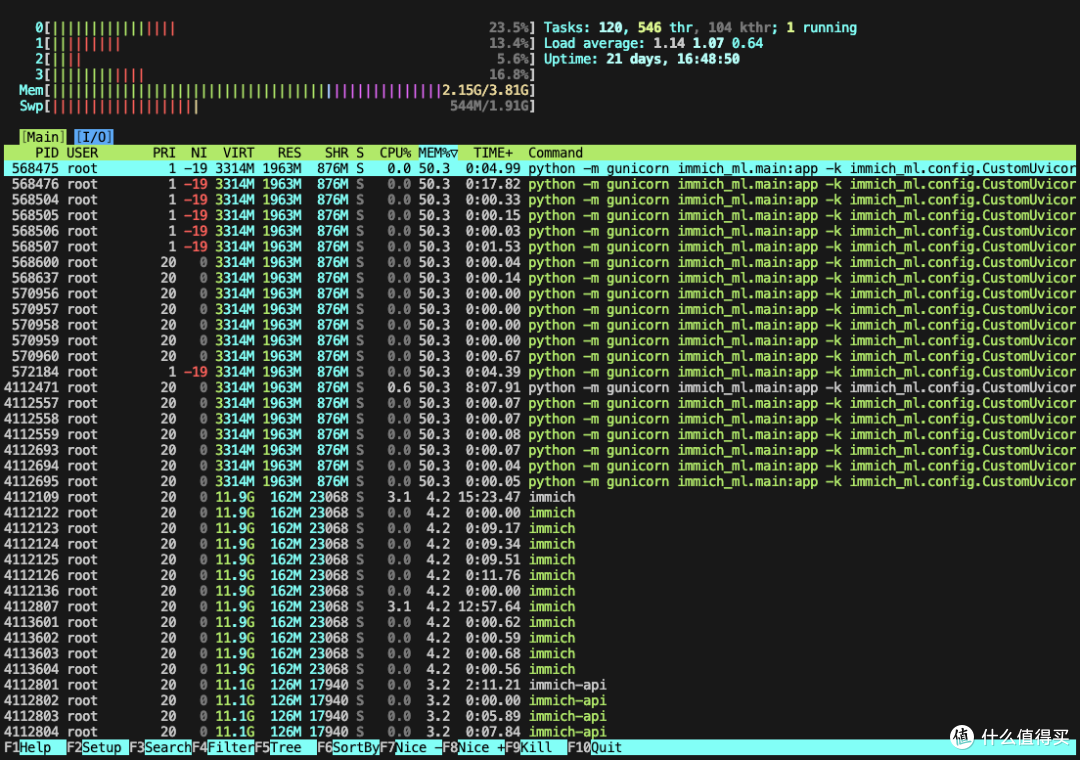Viewport: 1080px width, 760px height.
Task: Select process row with PID 4112471
Action: [540, 387]
